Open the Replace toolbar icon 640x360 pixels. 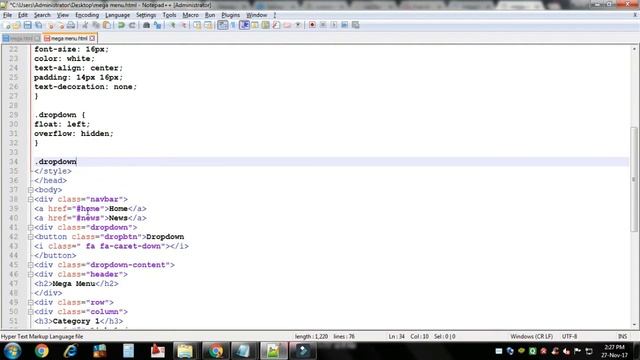(x=158, y=25)
